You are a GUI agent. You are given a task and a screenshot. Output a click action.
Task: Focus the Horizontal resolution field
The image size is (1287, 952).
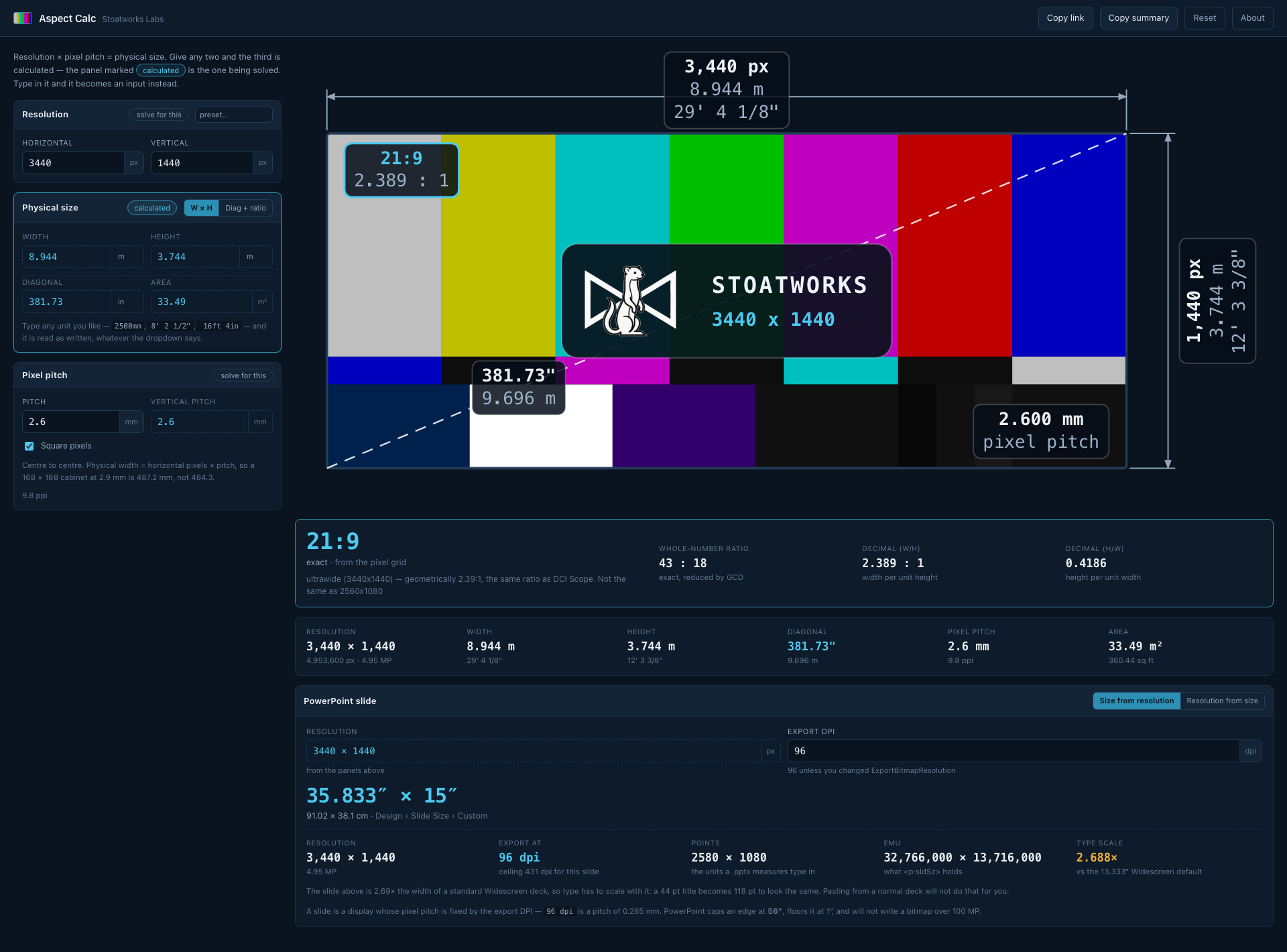[x=73, y=163]
